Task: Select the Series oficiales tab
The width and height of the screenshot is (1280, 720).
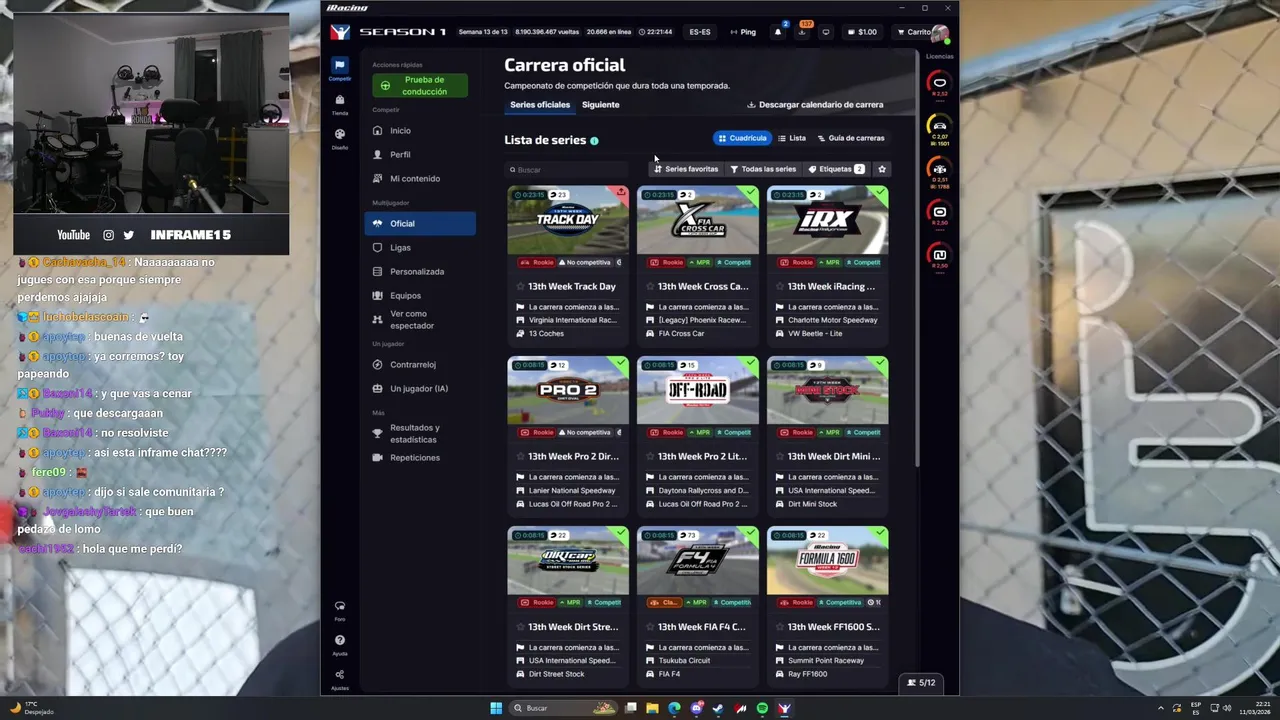Action: click(540, 105)
